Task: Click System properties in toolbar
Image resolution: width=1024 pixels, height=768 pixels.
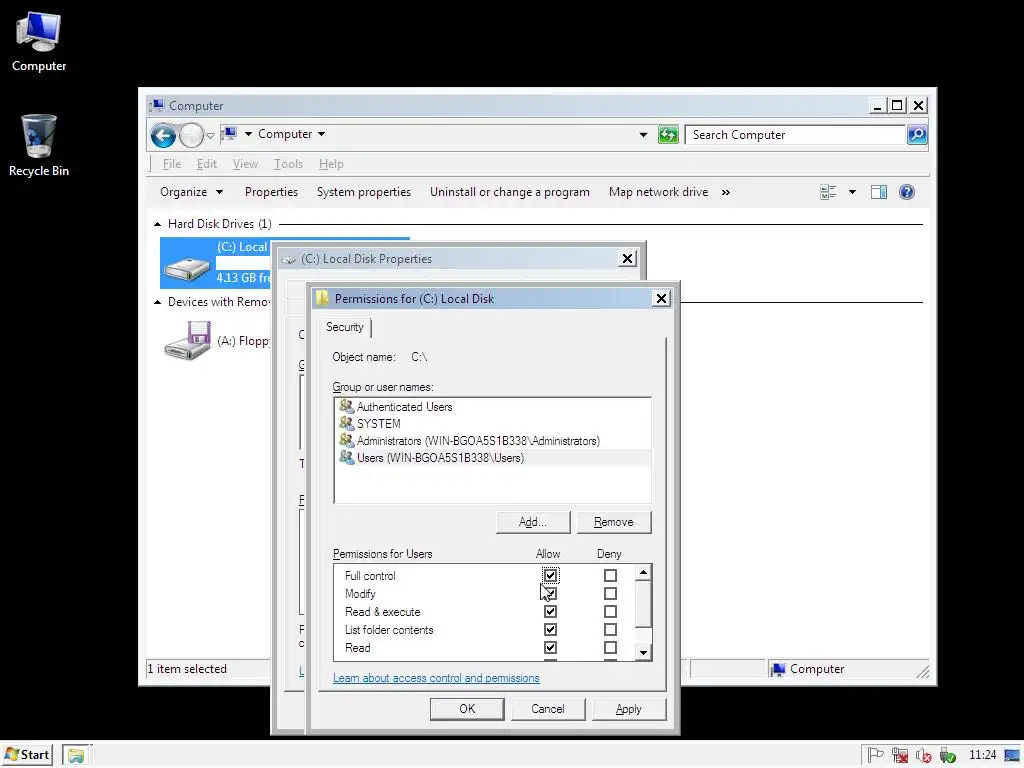Action: pyautogui.click(x=364, y=192)
